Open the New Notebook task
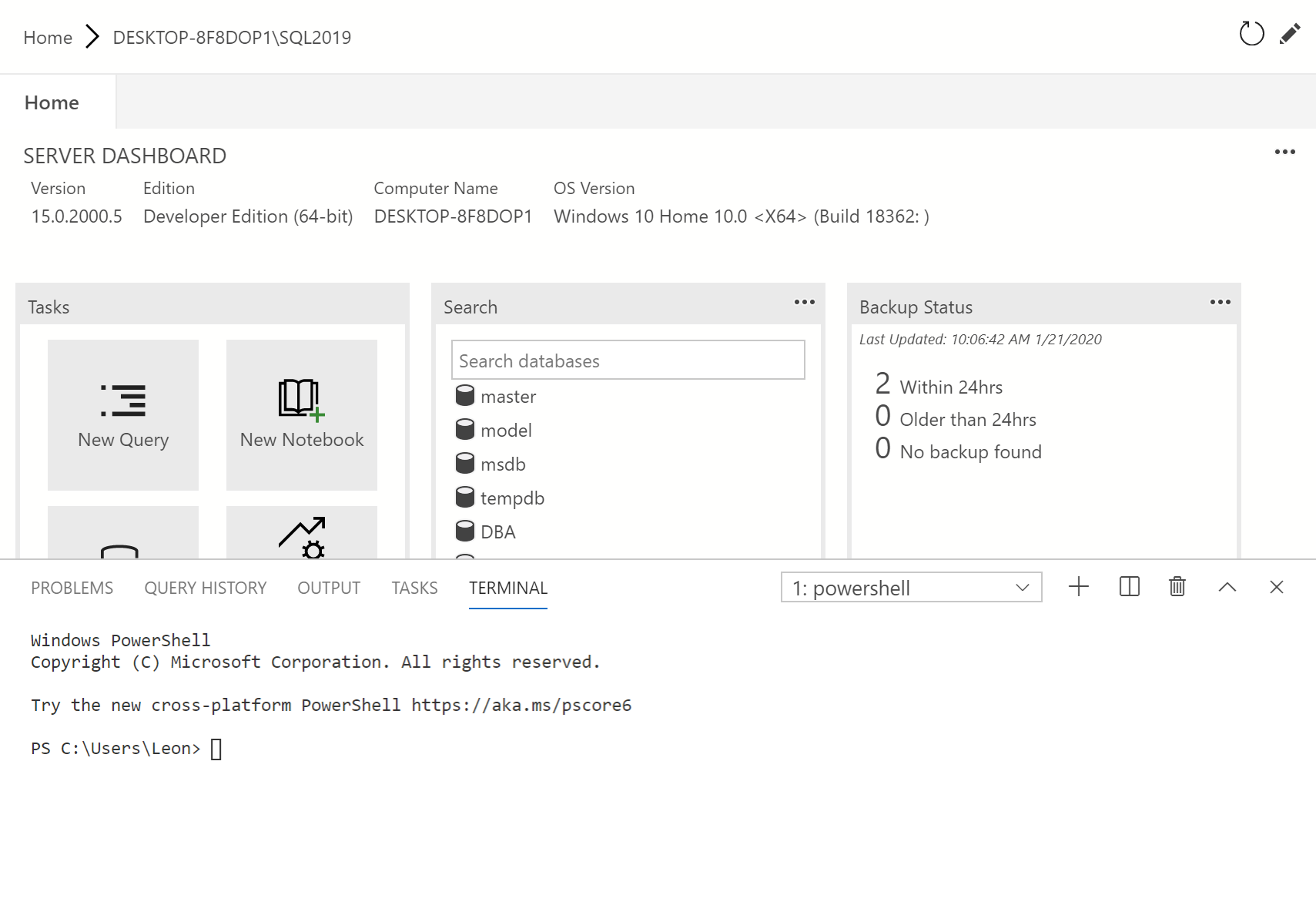 pos(302,415)
